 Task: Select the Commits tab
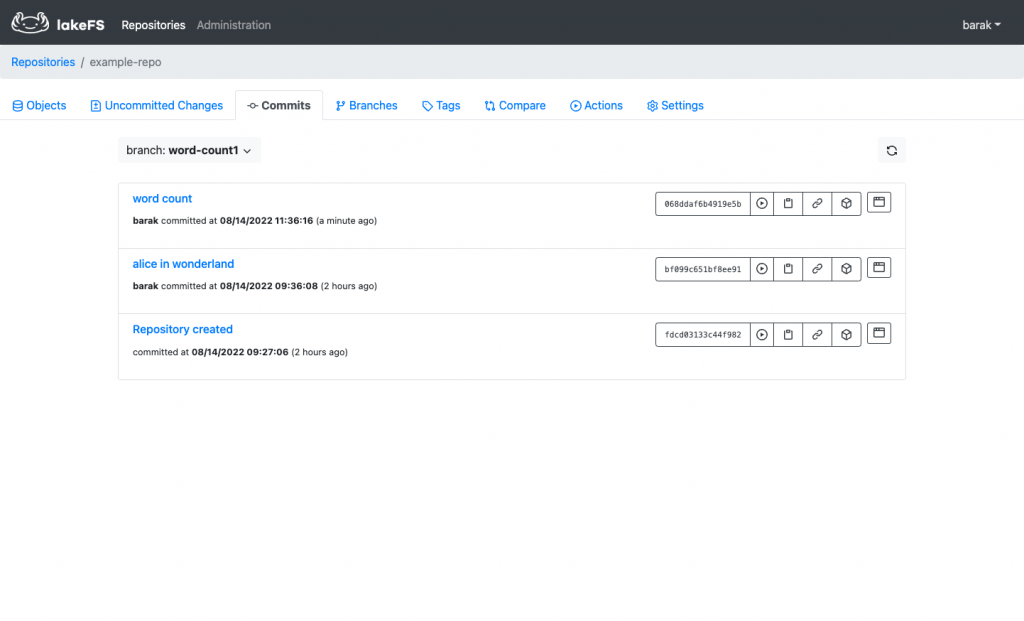[279, 105]
